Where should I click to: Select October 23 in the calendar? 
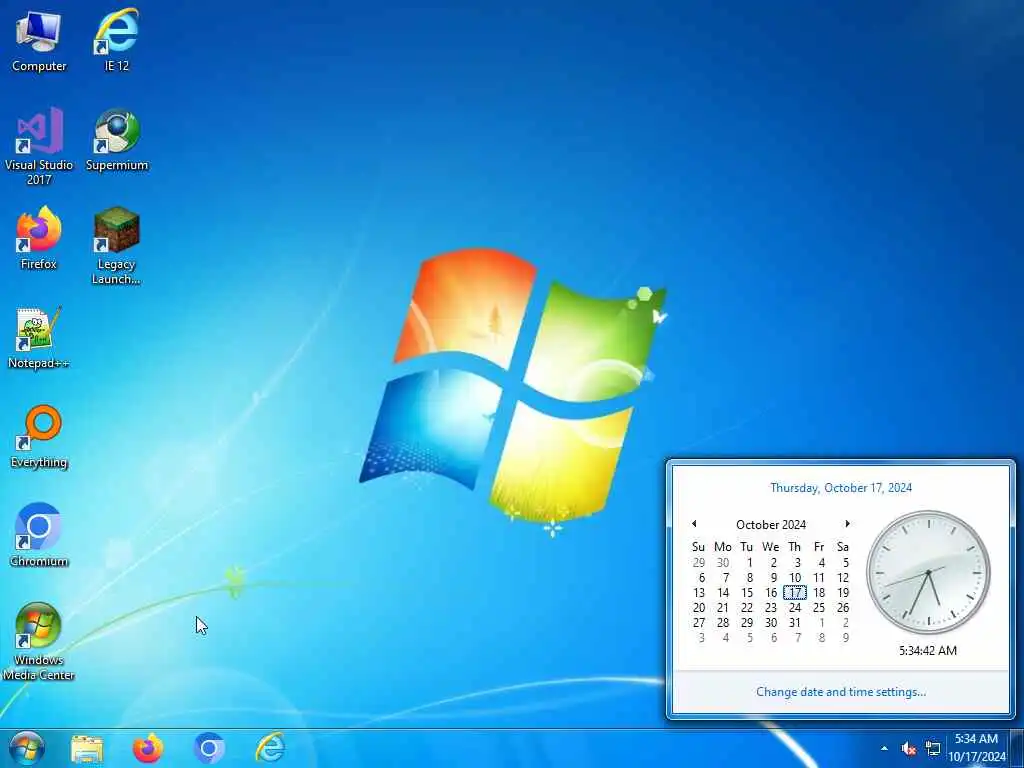(771, 607)
